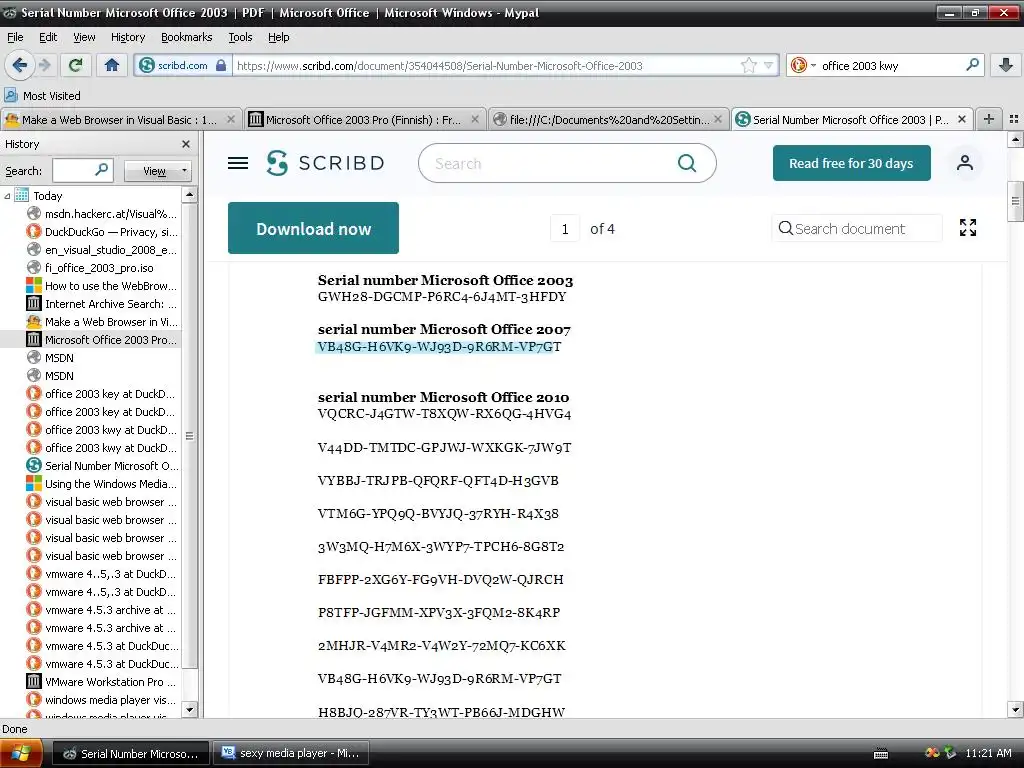The image size is (1024, 768).
Task: Click the padlock site identity icon
Action: [221, 65]
